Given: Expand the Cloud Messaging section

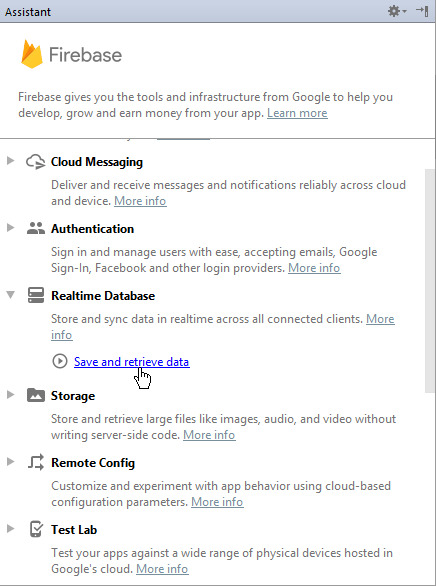Looking at the screenshot, I should click(10, 161).
